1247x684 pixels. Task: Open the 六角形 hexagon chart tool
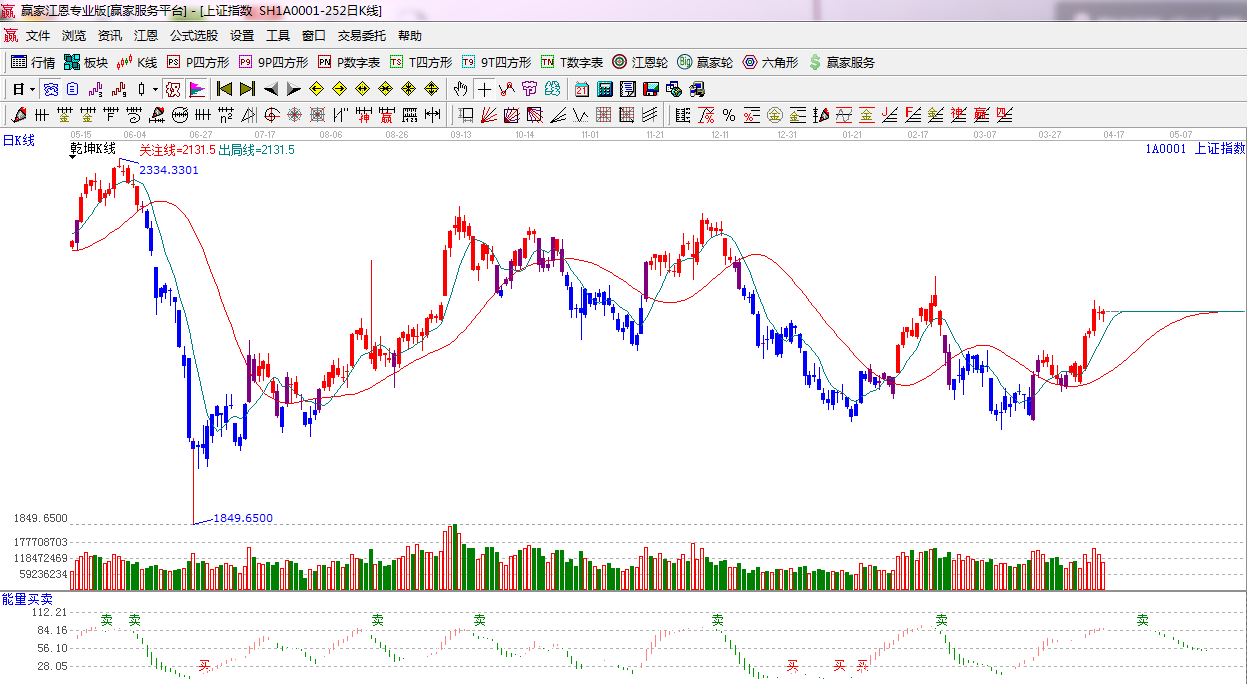pyautogui.click(x=770, y=62)
